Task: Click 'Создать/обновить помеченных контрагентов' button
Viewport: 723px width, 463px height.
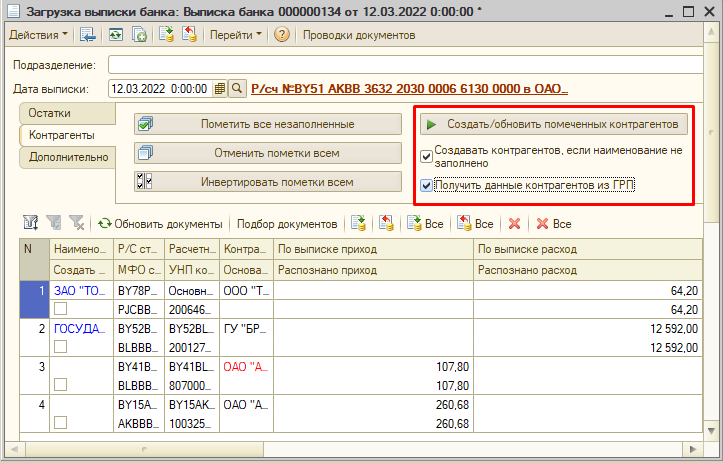Action: point(553,125)
